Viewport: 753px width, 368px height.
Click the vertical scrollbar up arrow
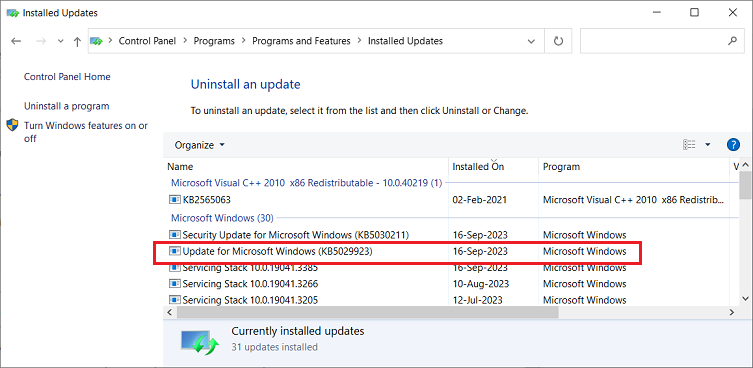click(745, 165)
